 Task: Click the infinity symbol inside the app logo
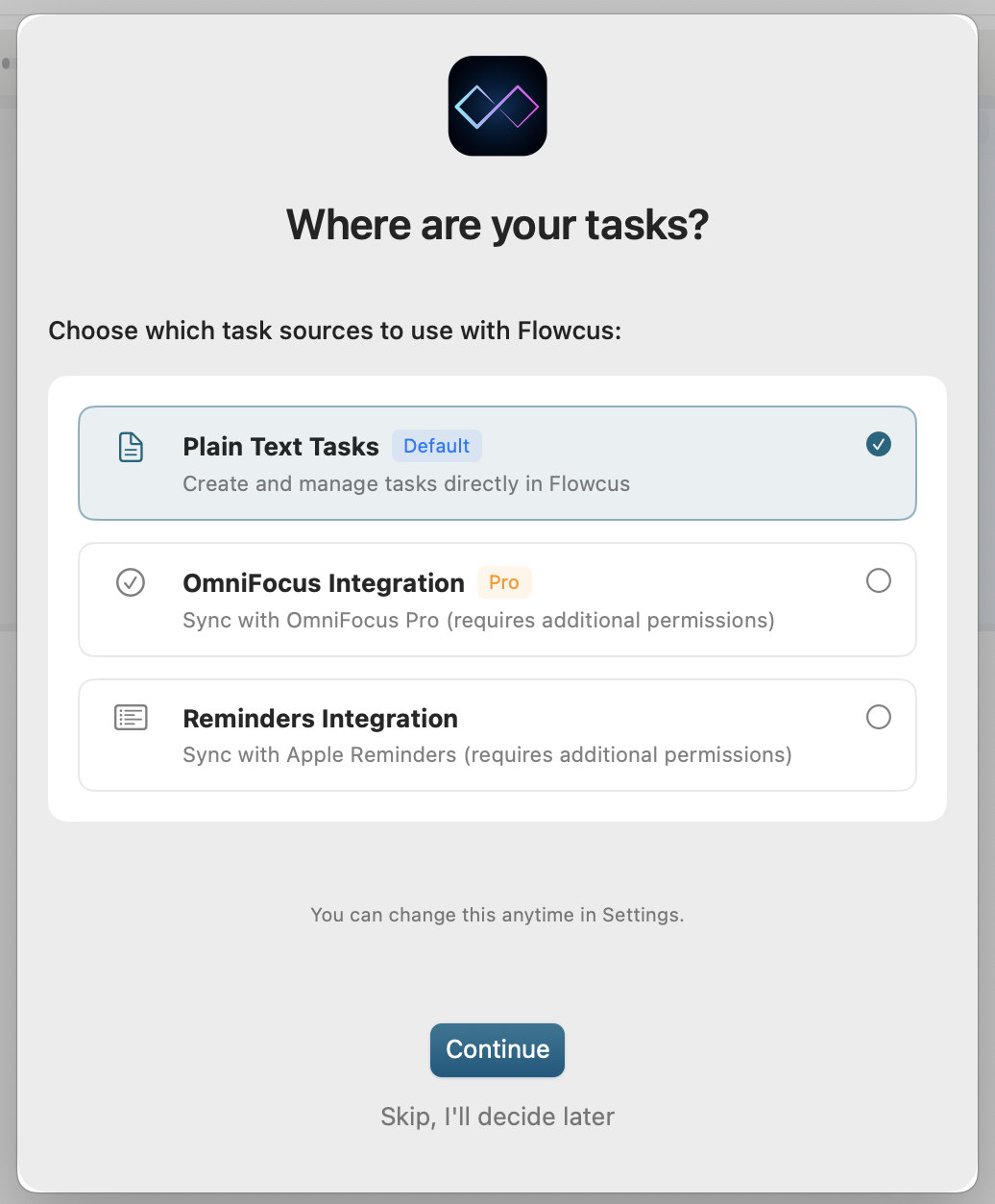tap(497, 105)
